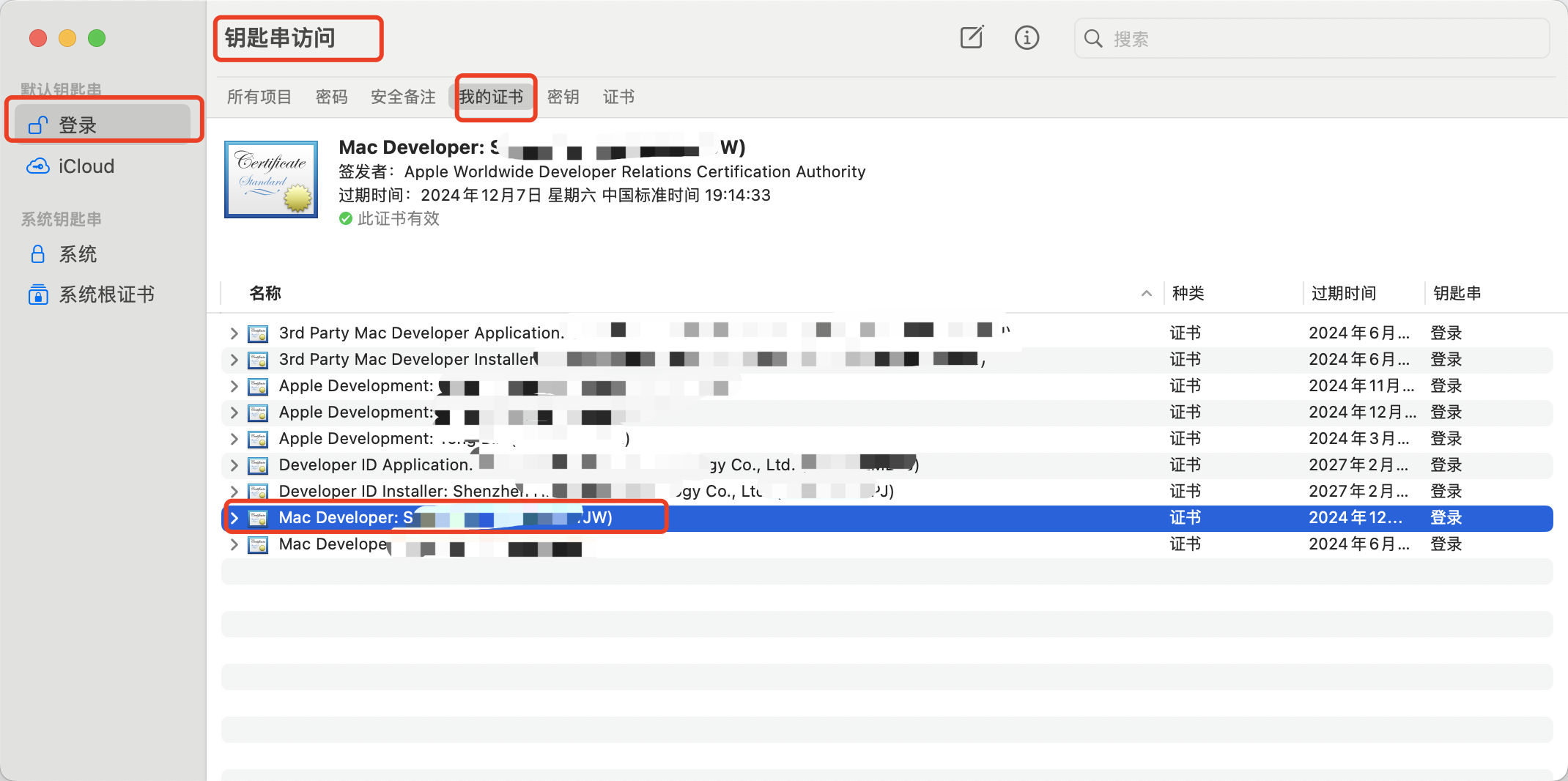
Task: Open the info button in toolbar
Action: click(1027, 37)
